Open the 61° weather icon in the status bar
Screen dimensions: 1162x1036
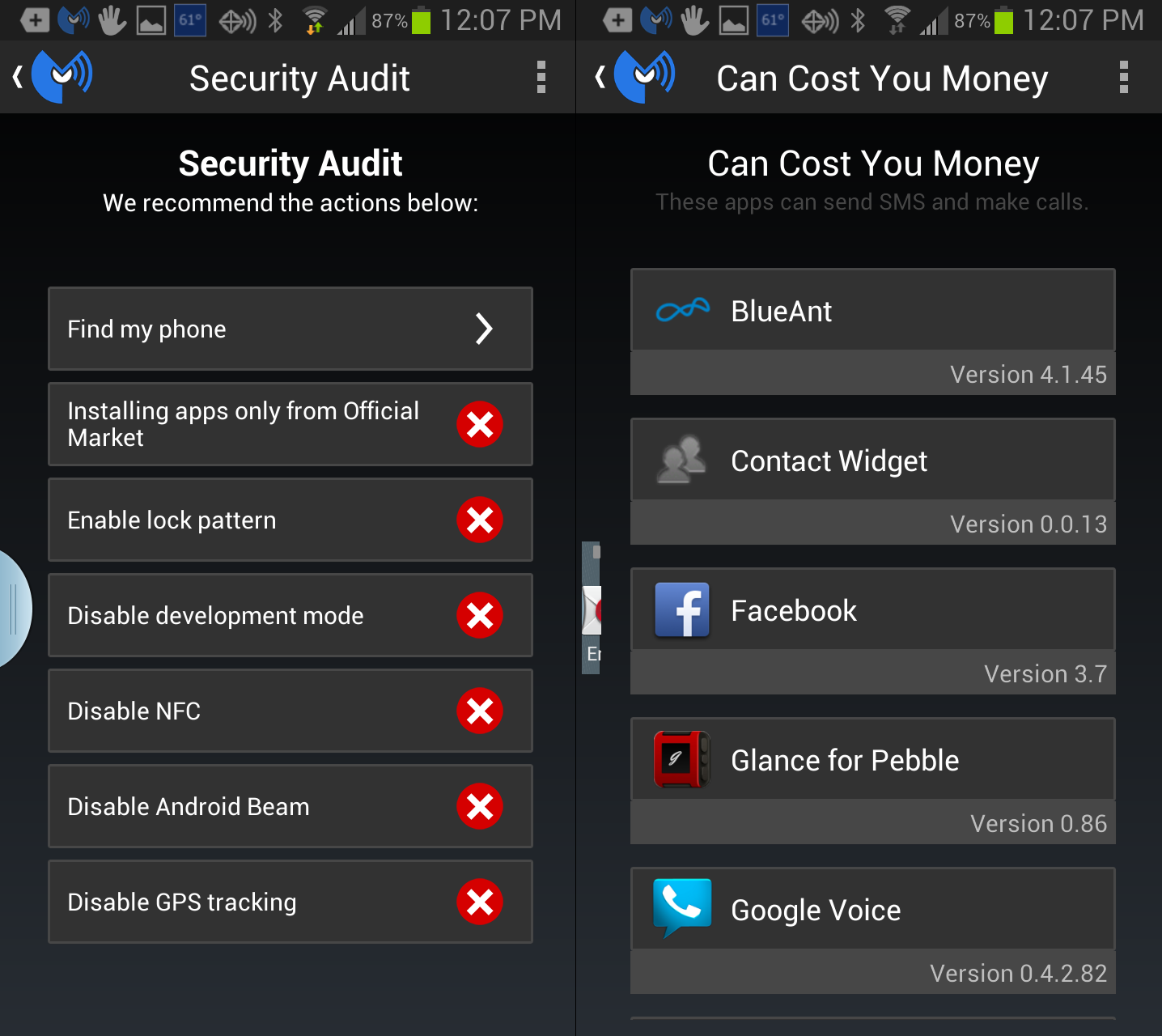pyautogui.click(x=191, y=19)
